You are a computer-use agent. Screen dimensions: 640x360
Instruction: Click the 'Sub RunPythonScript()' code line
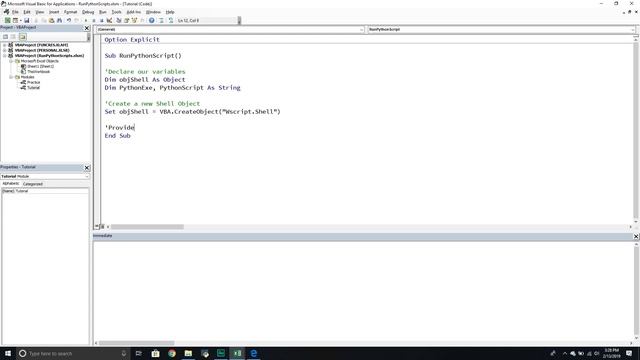(x=143, y=56)
